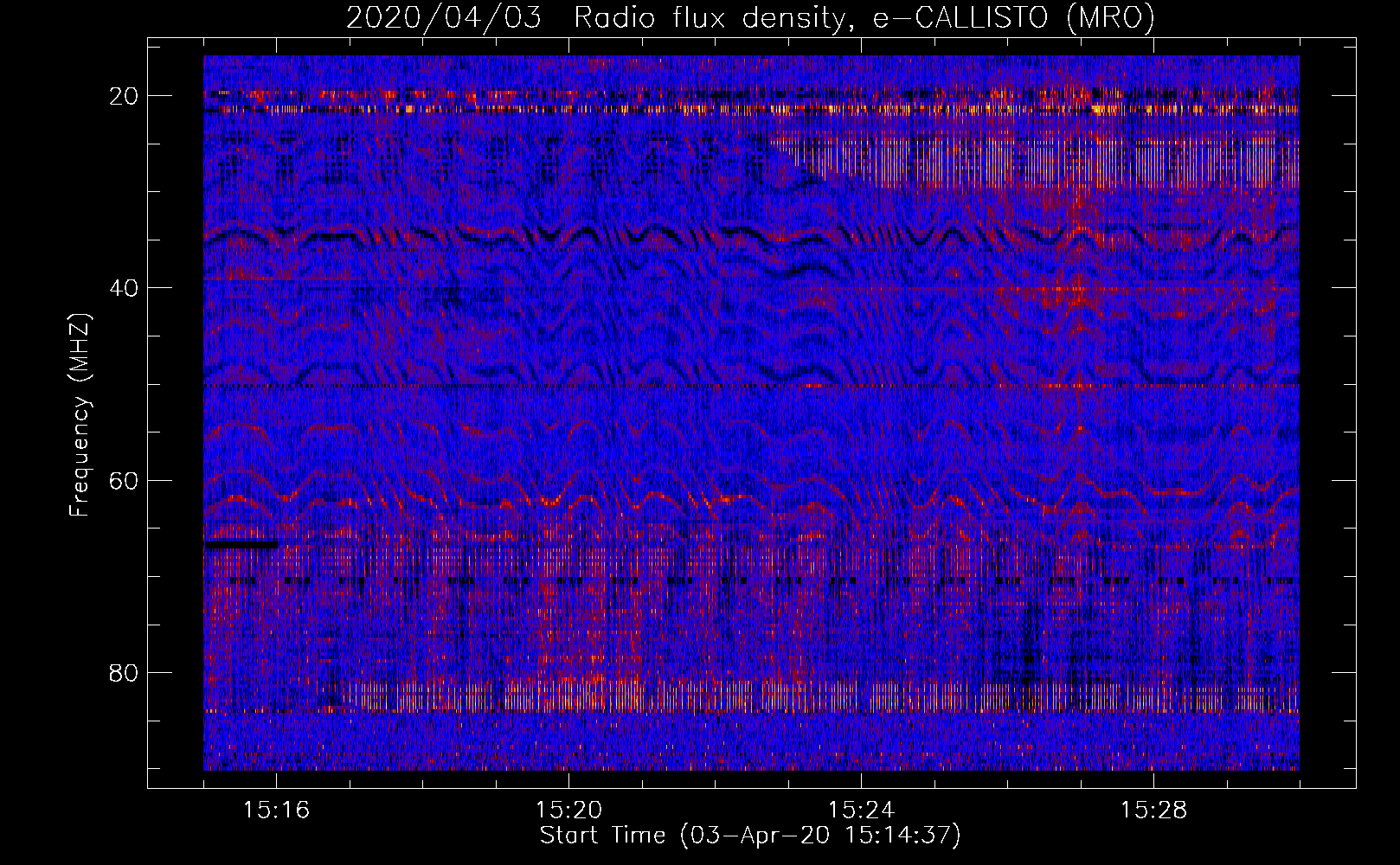Click the '60' frequency tick label

click(x=125, y=480)
